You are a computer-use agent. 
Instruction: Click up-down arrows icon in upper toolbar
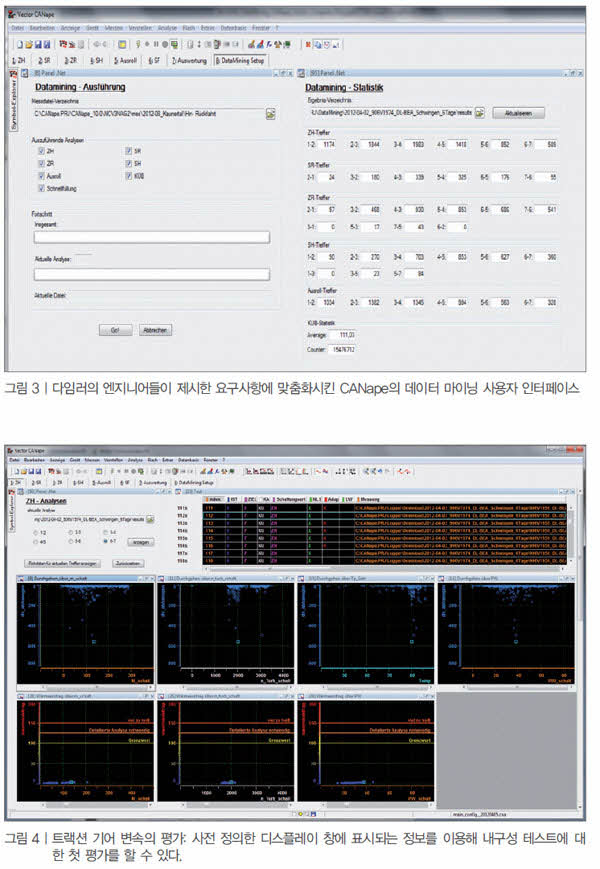198,44
